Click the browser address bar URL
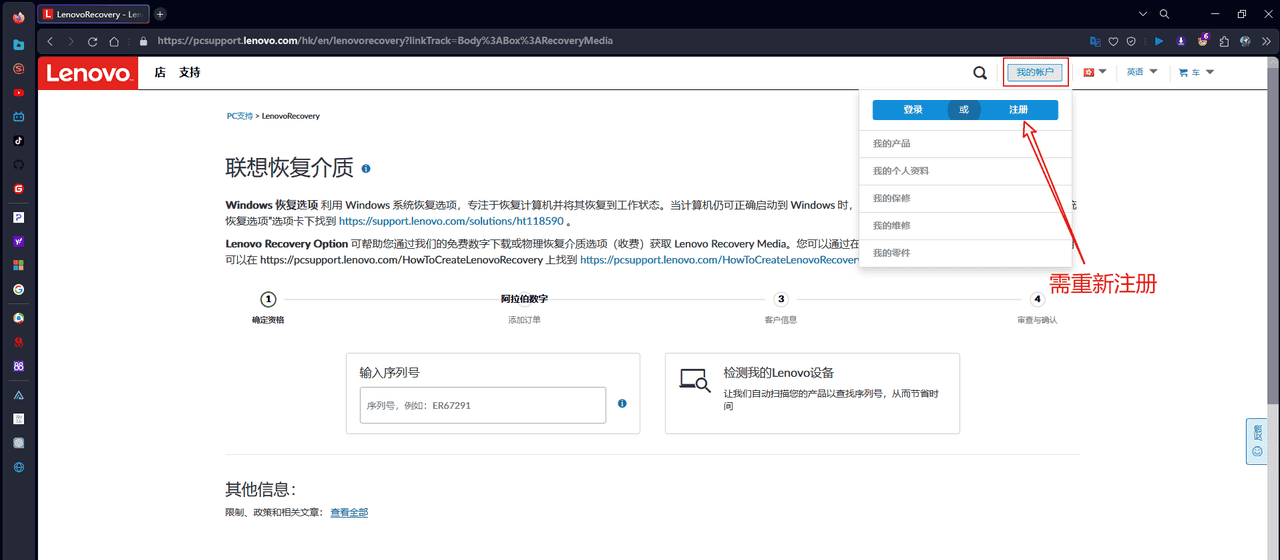The image size is (1280, 560). (385, 41)
